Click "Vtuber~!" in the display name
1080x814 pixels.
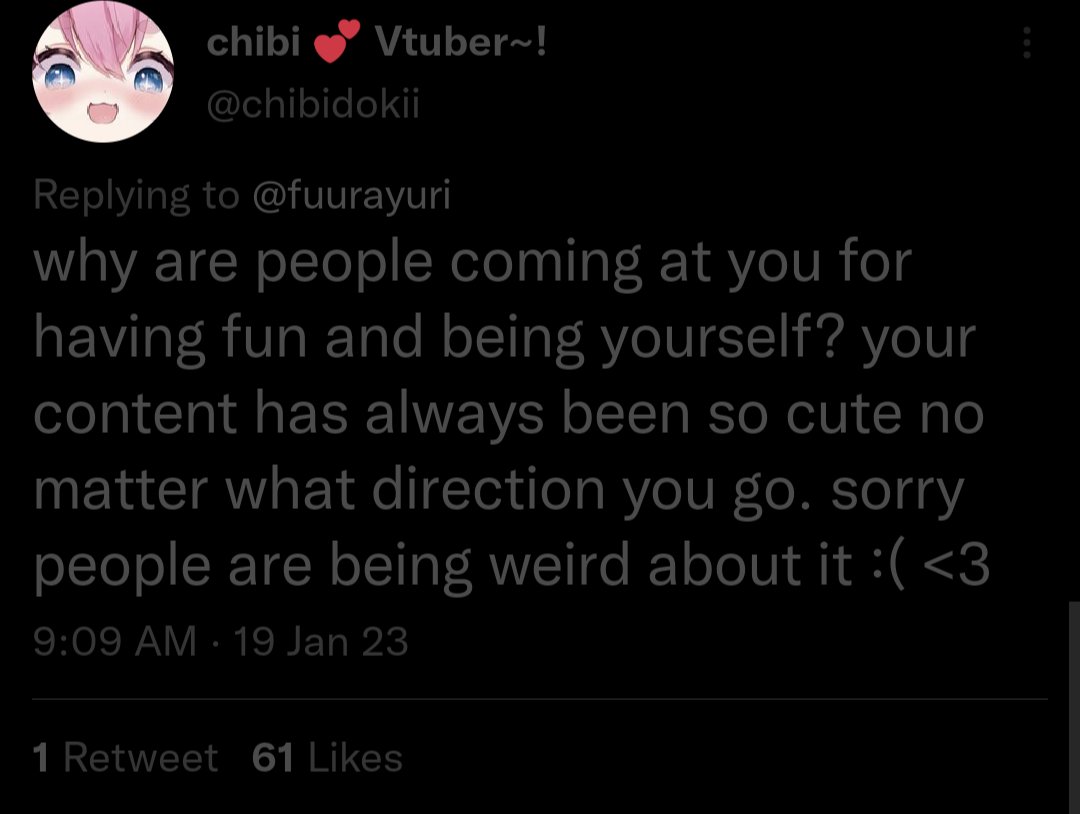pyautogui.click(x=460, y=43)
